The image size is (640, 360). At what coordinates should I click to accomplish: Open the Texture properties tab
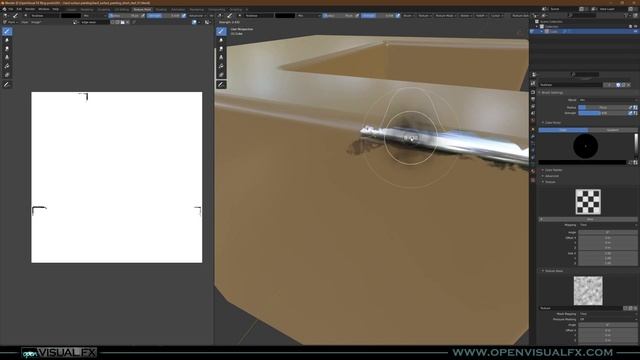[x=533, y=180]
